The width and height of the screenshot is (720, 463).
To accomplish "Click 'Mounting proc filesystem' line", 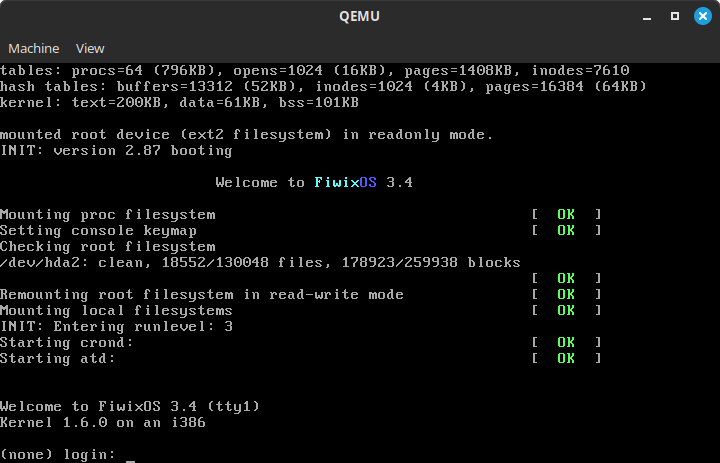I will [x=107, y=215].
